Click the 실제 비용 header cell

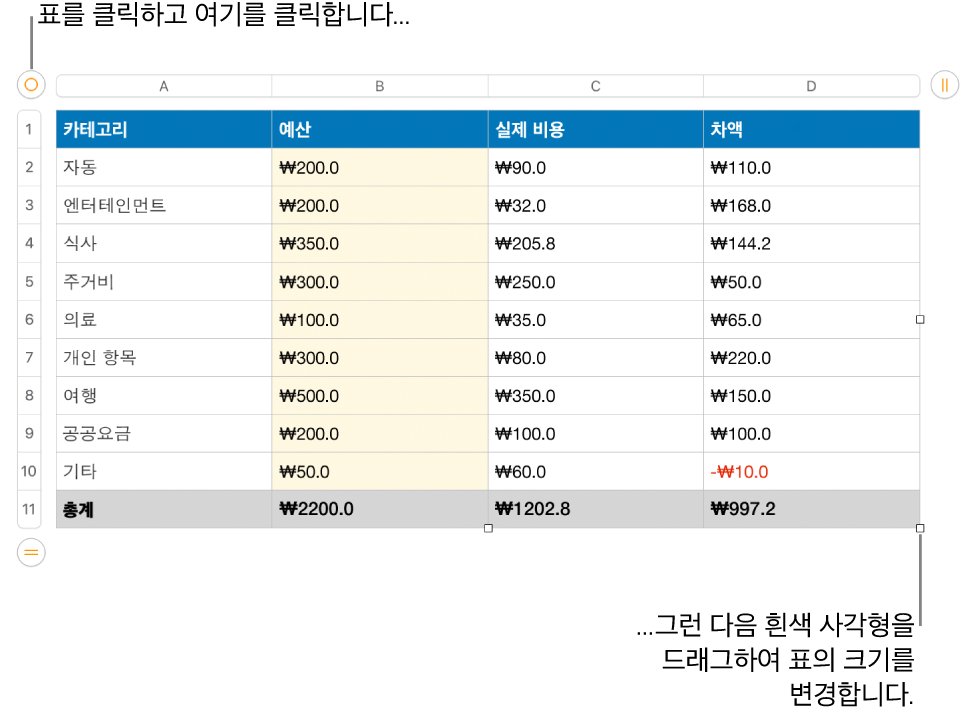[596, 129]
